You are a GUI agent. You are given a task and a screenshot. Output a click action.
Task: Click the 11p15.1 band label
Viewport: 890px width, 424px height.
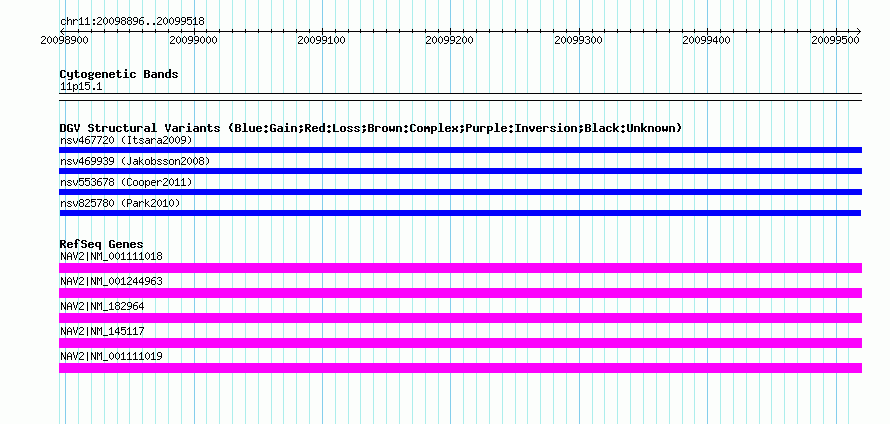[x=81, y=87]
